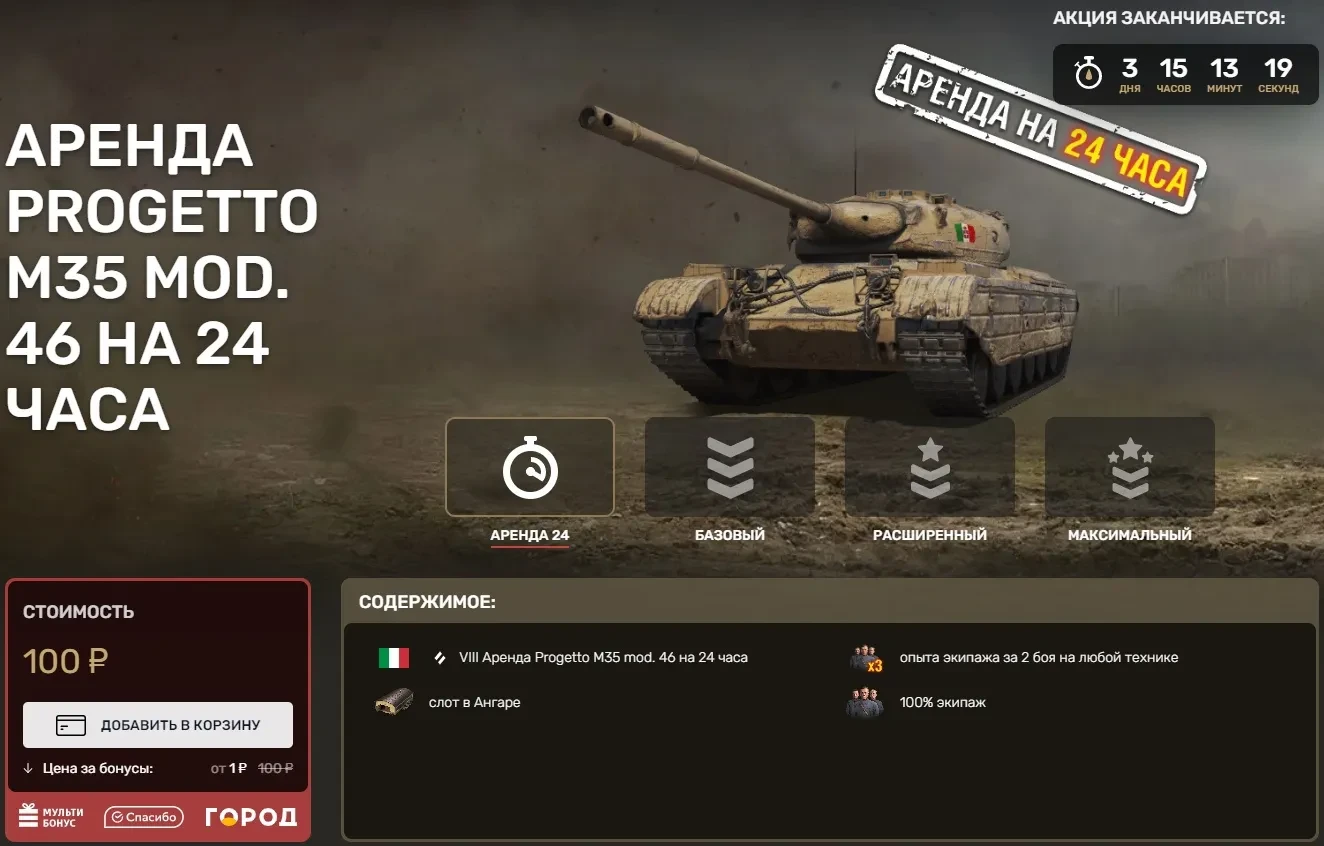Viewport: 1324px width, 846px height.
Task: Click the VIII Аренда Progetto M35 item text
Action: coord(603,658)
